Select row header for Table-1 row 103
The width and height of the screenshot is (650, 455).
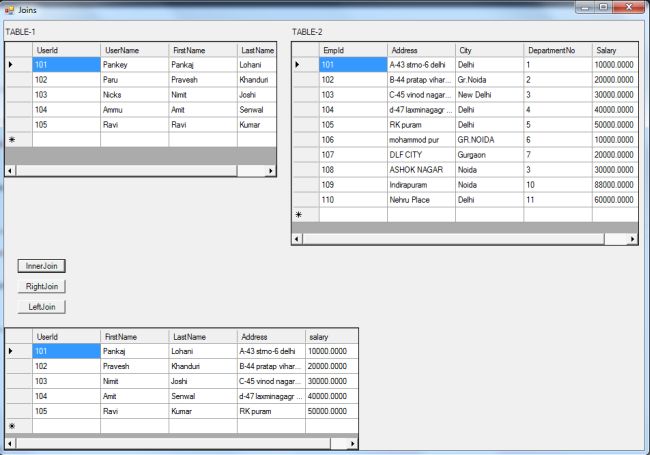19,94
